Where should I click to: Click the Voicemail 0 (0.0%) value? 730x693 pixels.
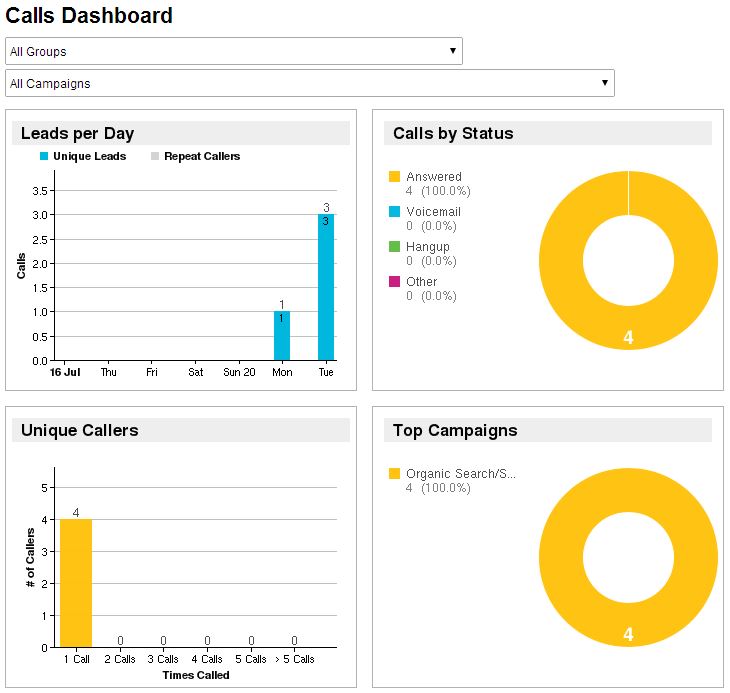click(431, 226)
